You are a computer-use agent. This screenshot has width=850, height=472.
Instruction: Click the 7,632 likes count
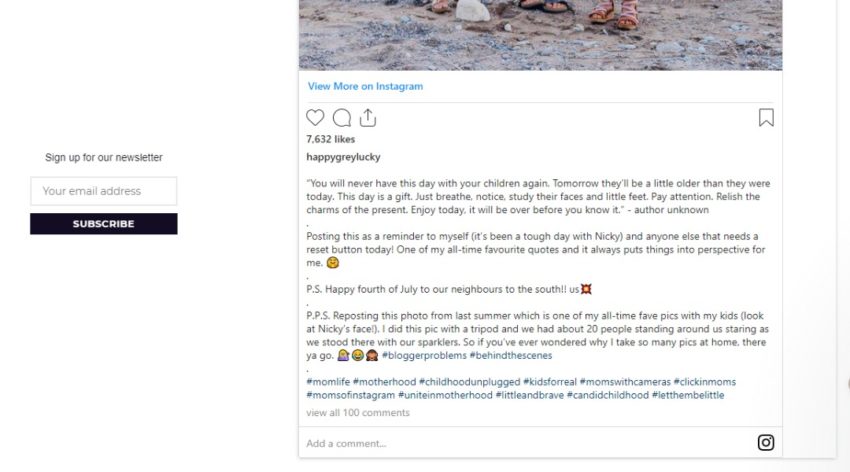331,139
